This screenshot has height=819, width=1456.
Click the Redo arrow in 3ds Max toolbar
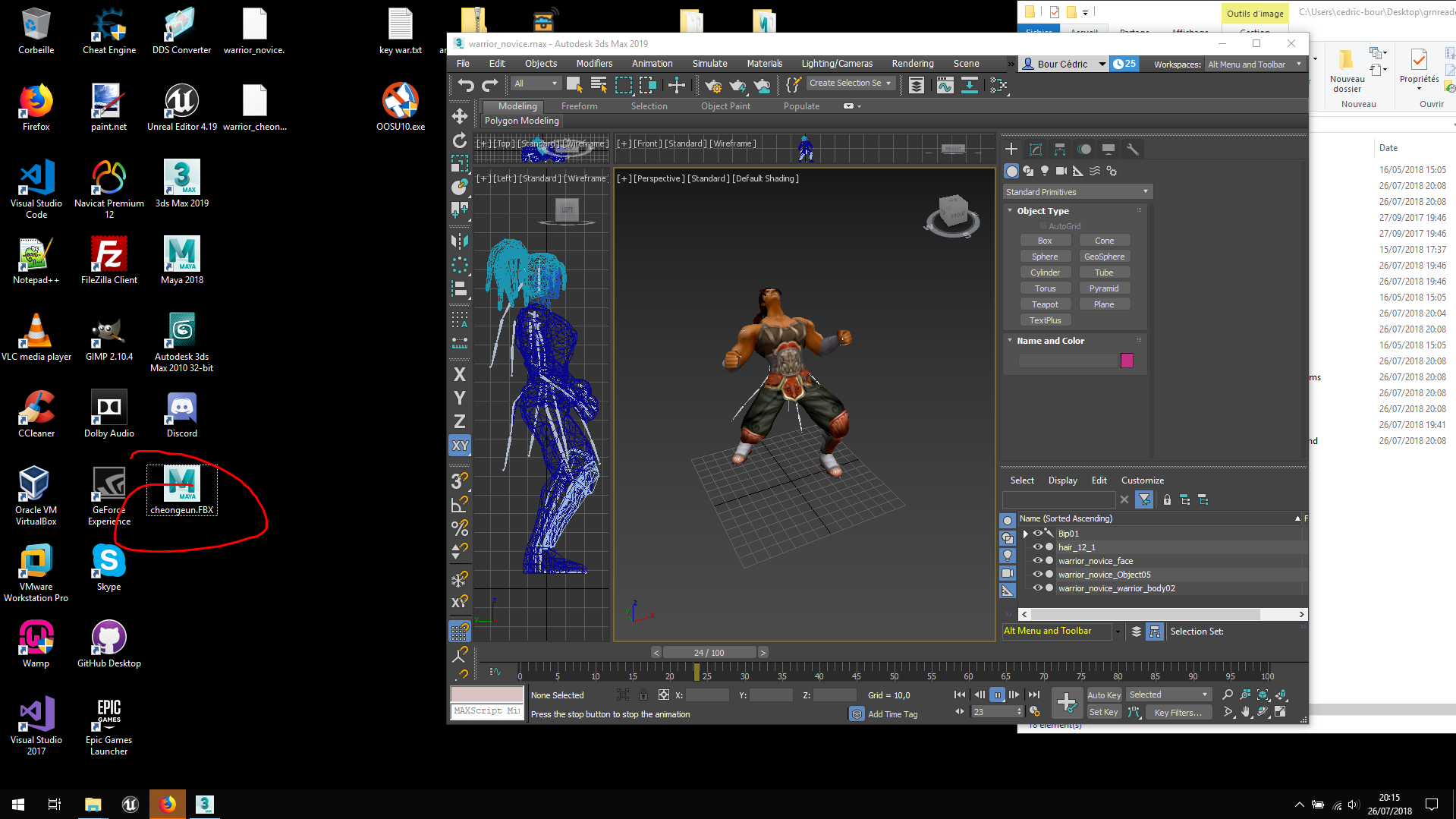coord(490,85)
